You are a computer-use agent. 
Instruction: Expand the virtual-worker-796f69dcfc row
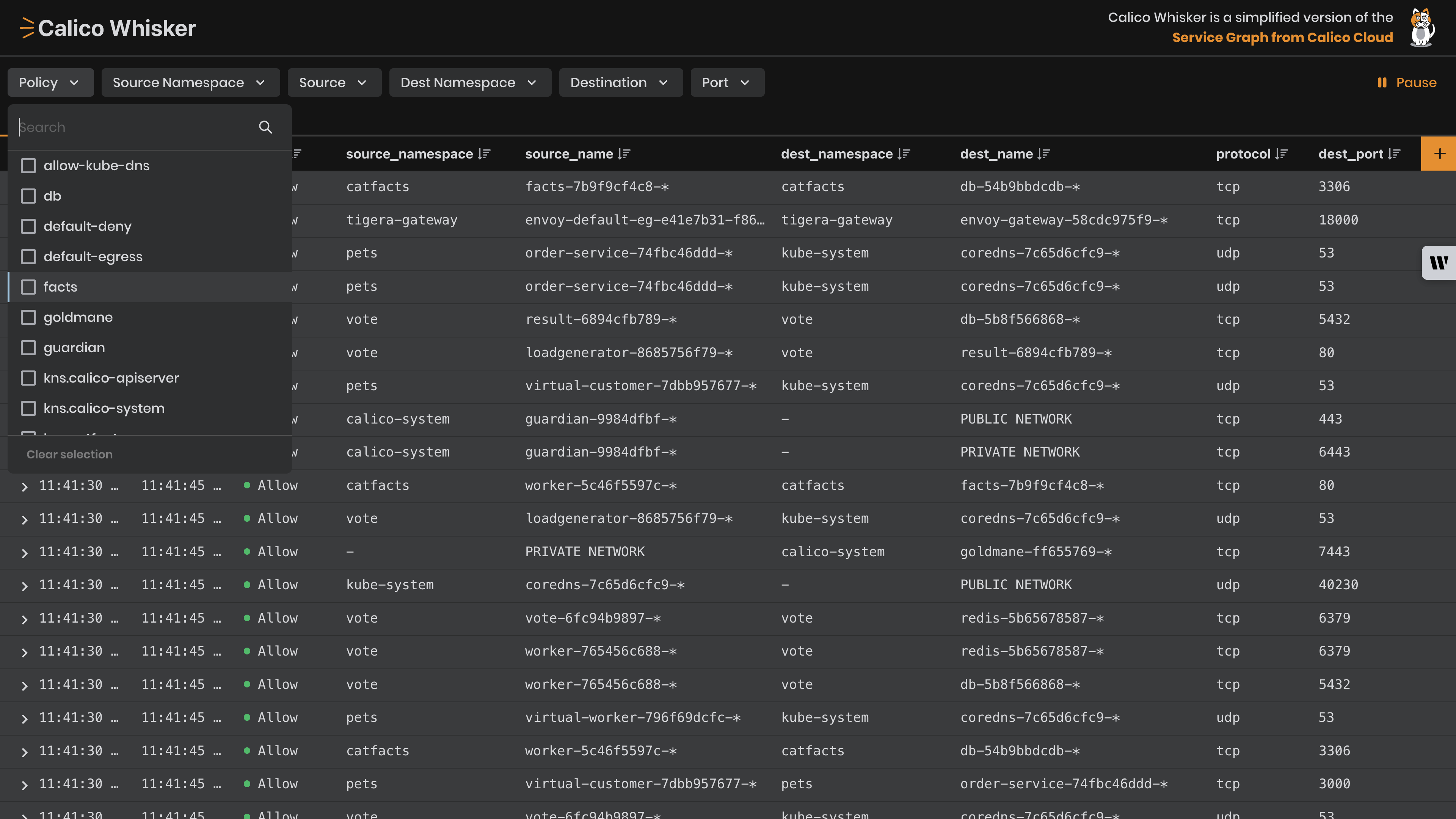pyautogui.click(x=24, y=719)
